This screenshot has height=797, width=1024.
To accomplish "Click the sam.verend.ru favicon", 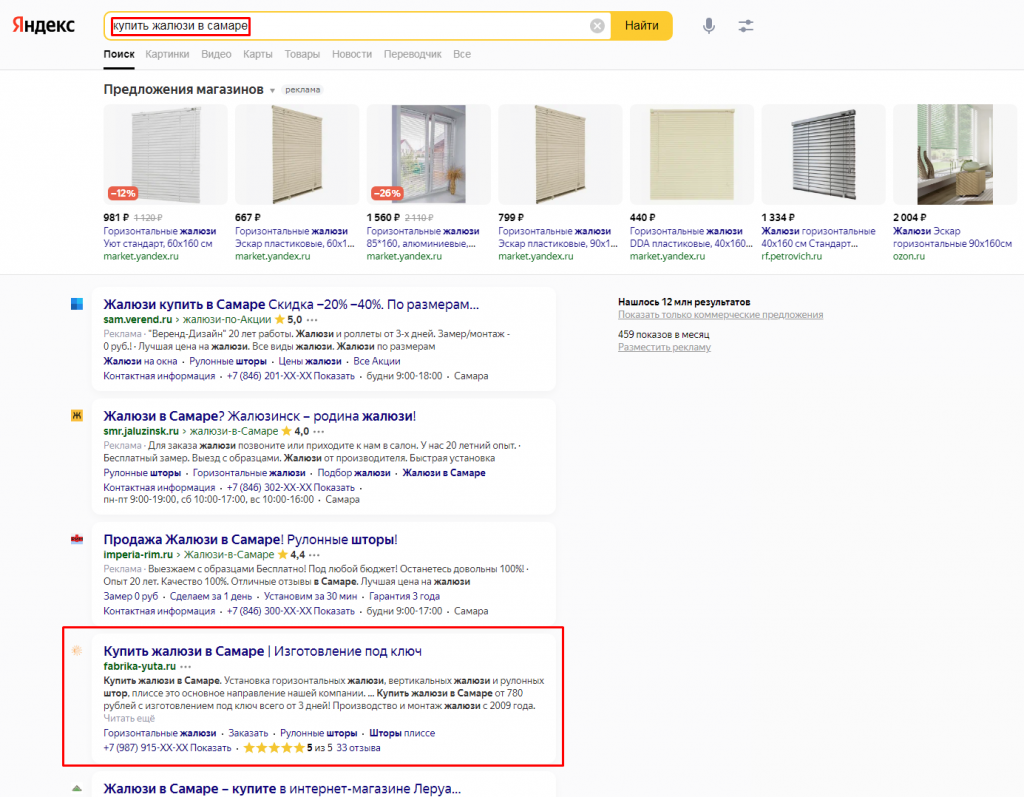I will (77, 304).
